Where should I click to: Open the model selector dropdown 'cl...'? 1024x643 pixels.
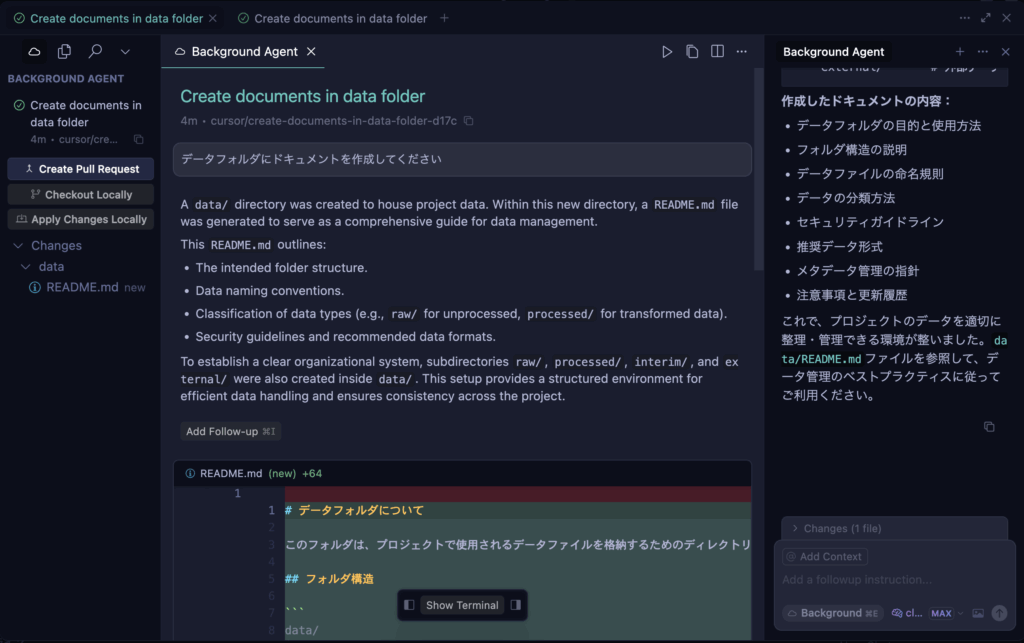[907, 613]
